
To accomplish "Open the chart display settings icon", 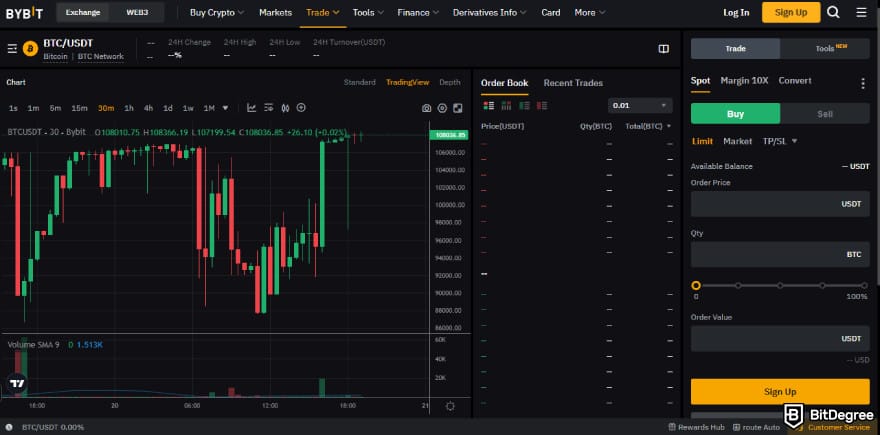I will tap(268, 108).
